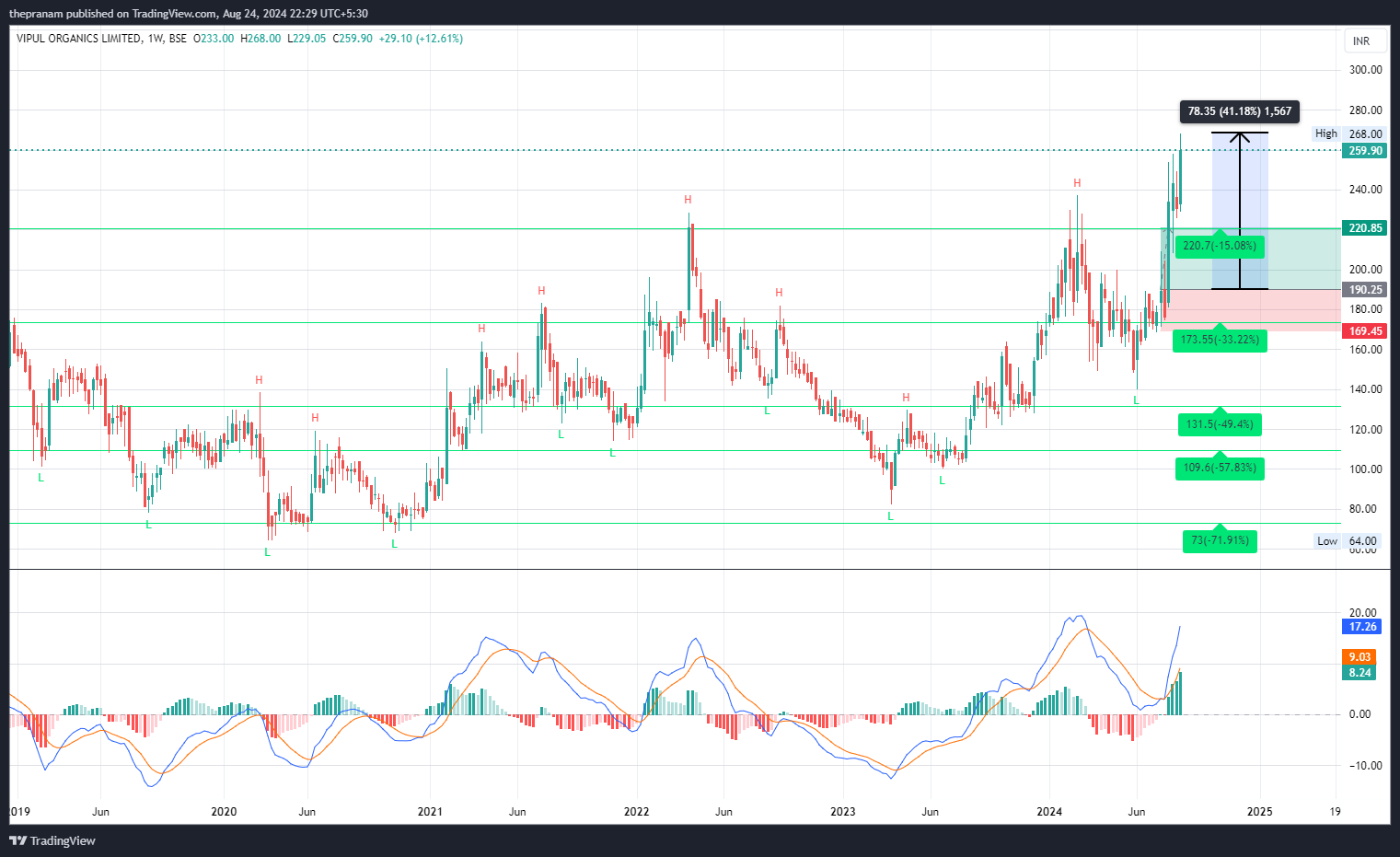Click the 20.00 indicator axis label
Image resolution: width=1400 pixels, height=857 pixels.
point(1363,613)
